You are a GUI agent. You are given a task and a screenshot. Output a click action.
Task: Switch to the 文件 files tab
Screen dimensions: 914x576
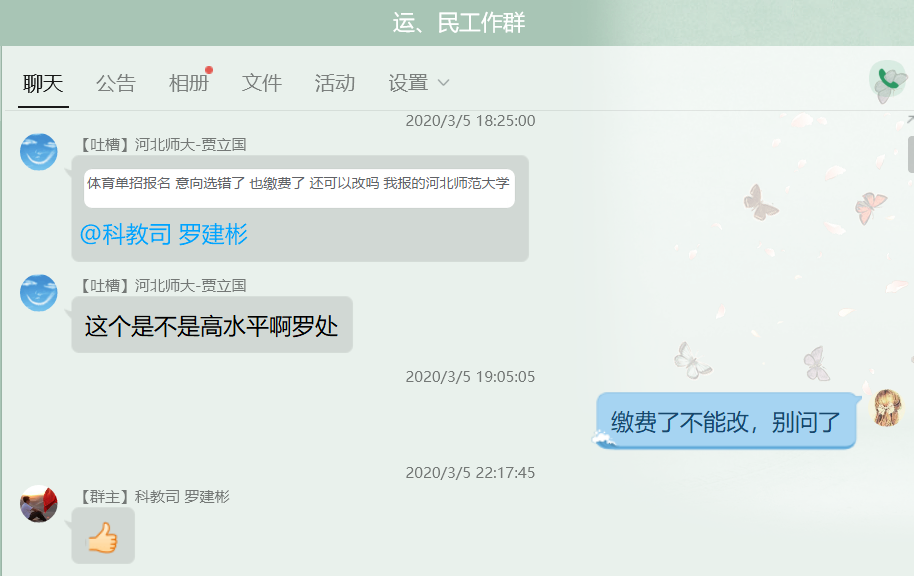261,84
